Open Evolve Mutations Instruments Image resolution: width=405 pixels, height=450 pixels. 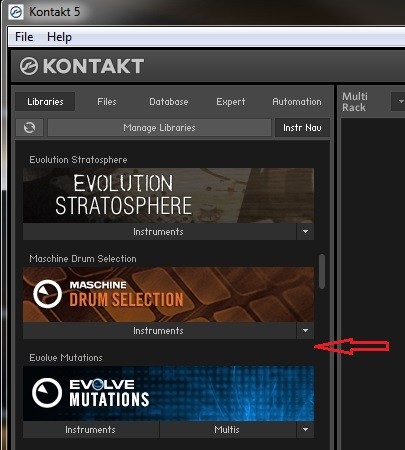[91, 430]
